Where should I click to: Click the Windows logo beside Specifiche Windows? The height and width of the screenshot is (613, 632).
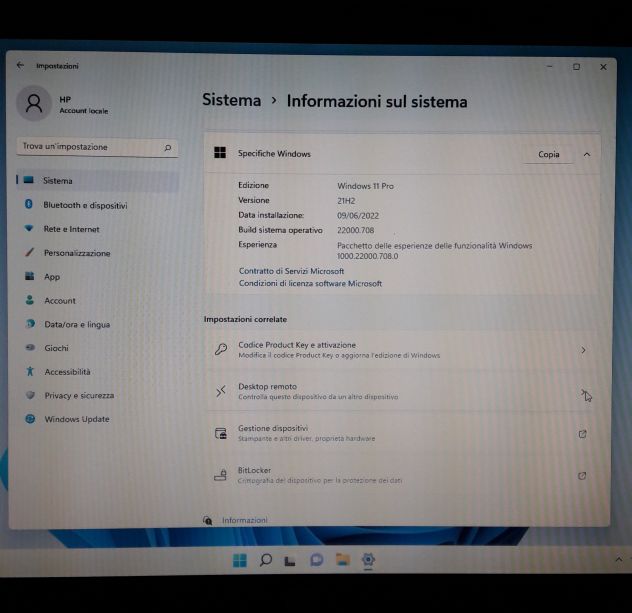point(220,153)
